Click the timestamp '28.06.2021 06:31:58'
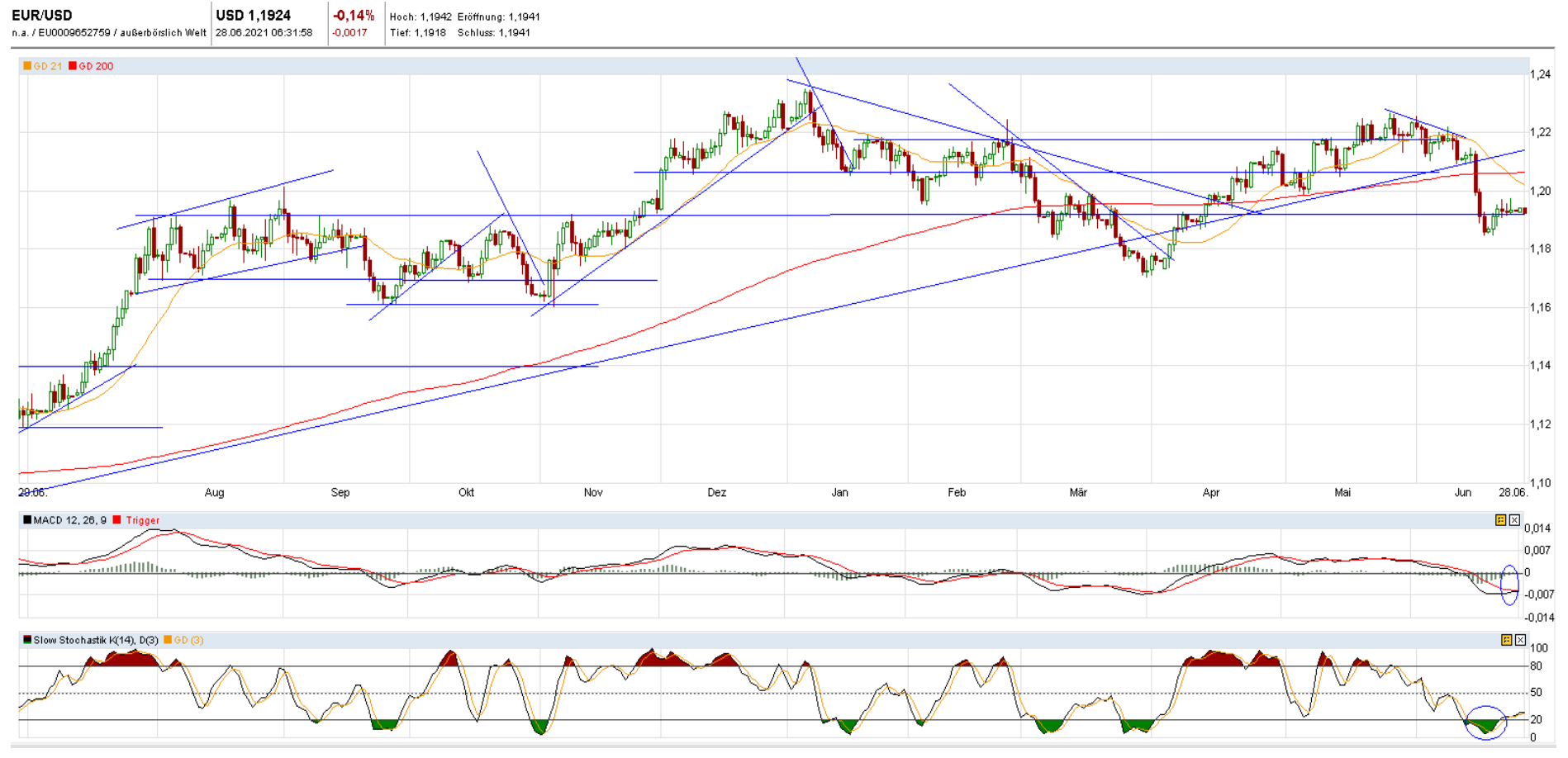Viewport: 1568px width, 758px height. [264, 33]
